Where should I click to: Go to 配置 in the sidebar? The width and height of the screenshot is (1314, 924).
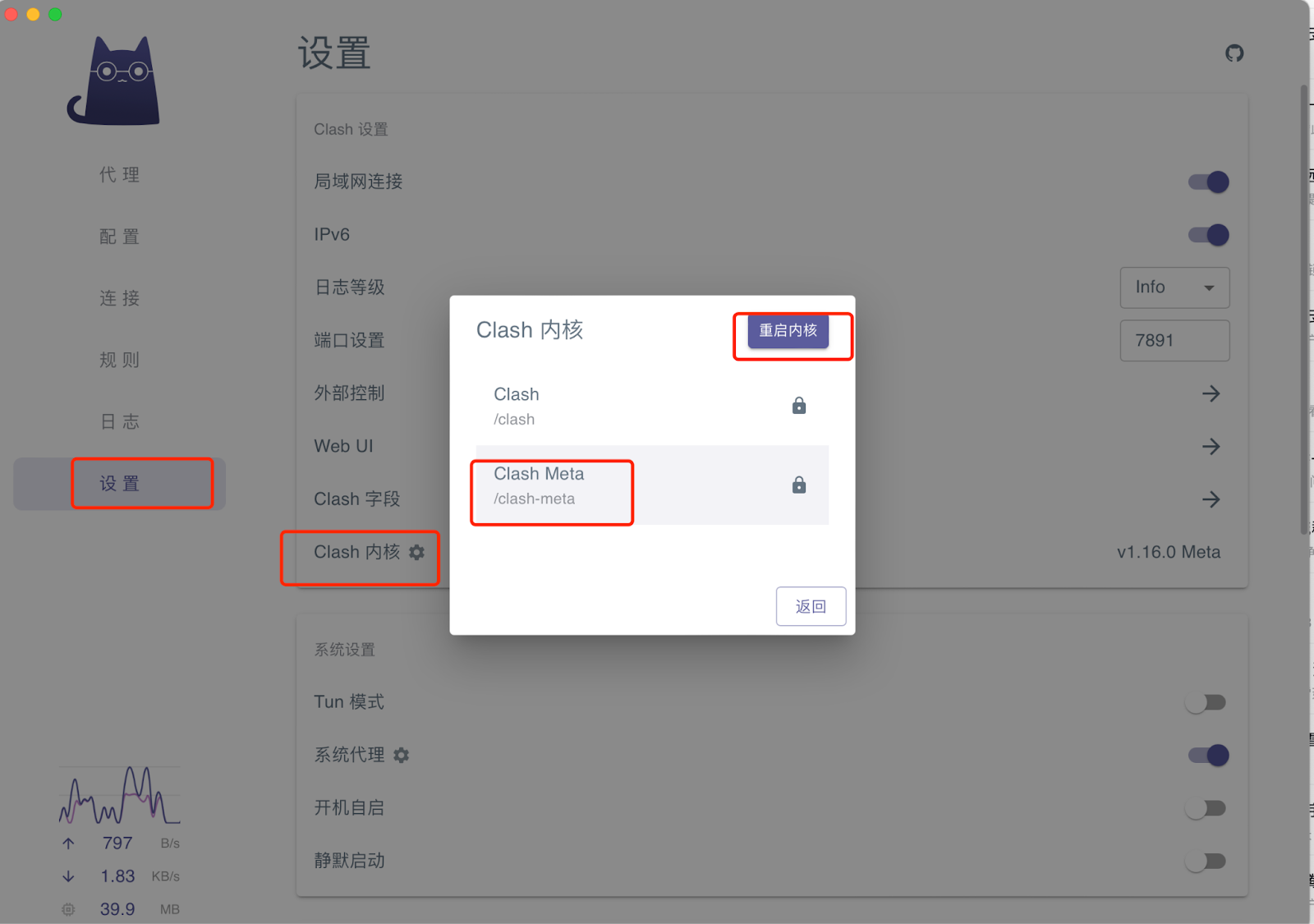tap(120, 237)
